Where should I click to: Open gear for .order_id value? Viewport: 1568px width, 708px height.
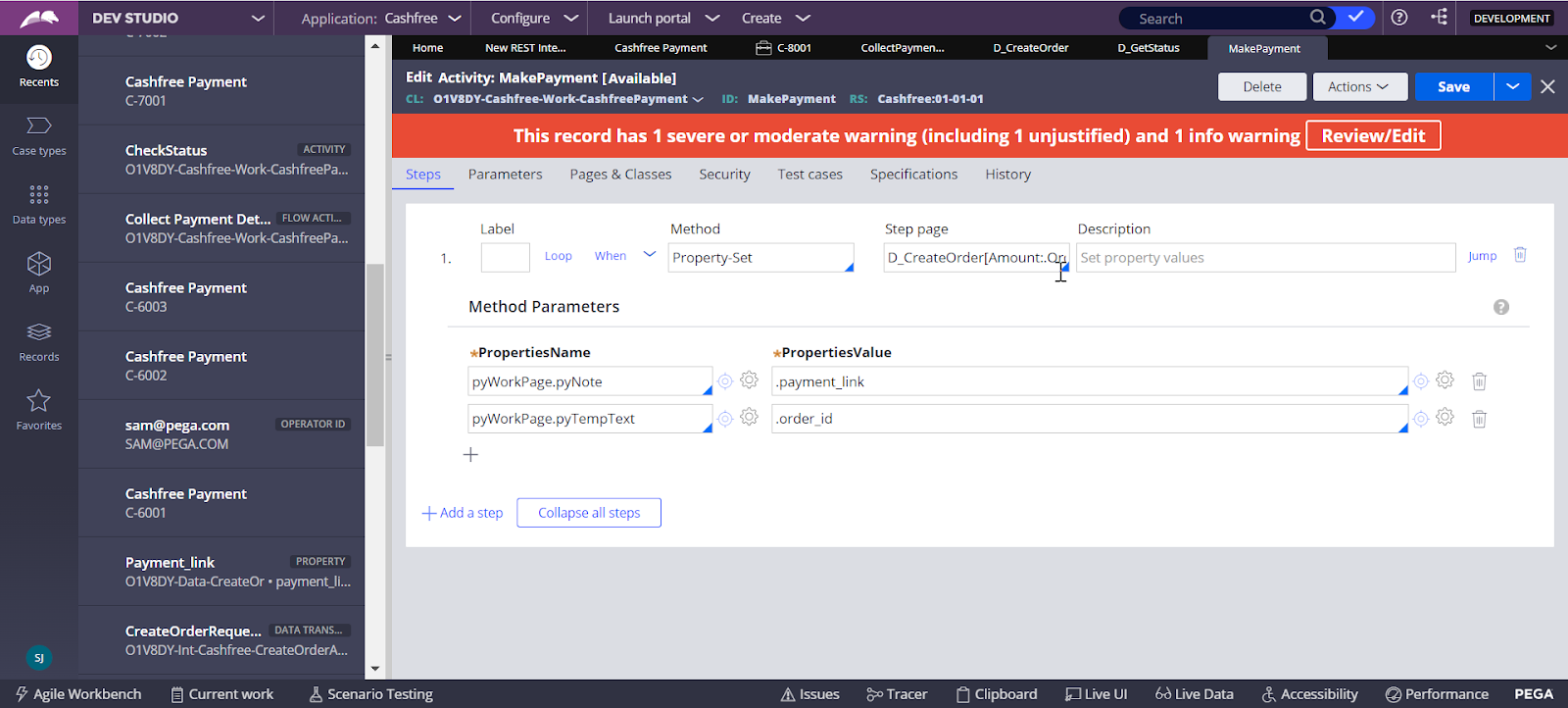pyautogui.click(x=1445, y=418)
